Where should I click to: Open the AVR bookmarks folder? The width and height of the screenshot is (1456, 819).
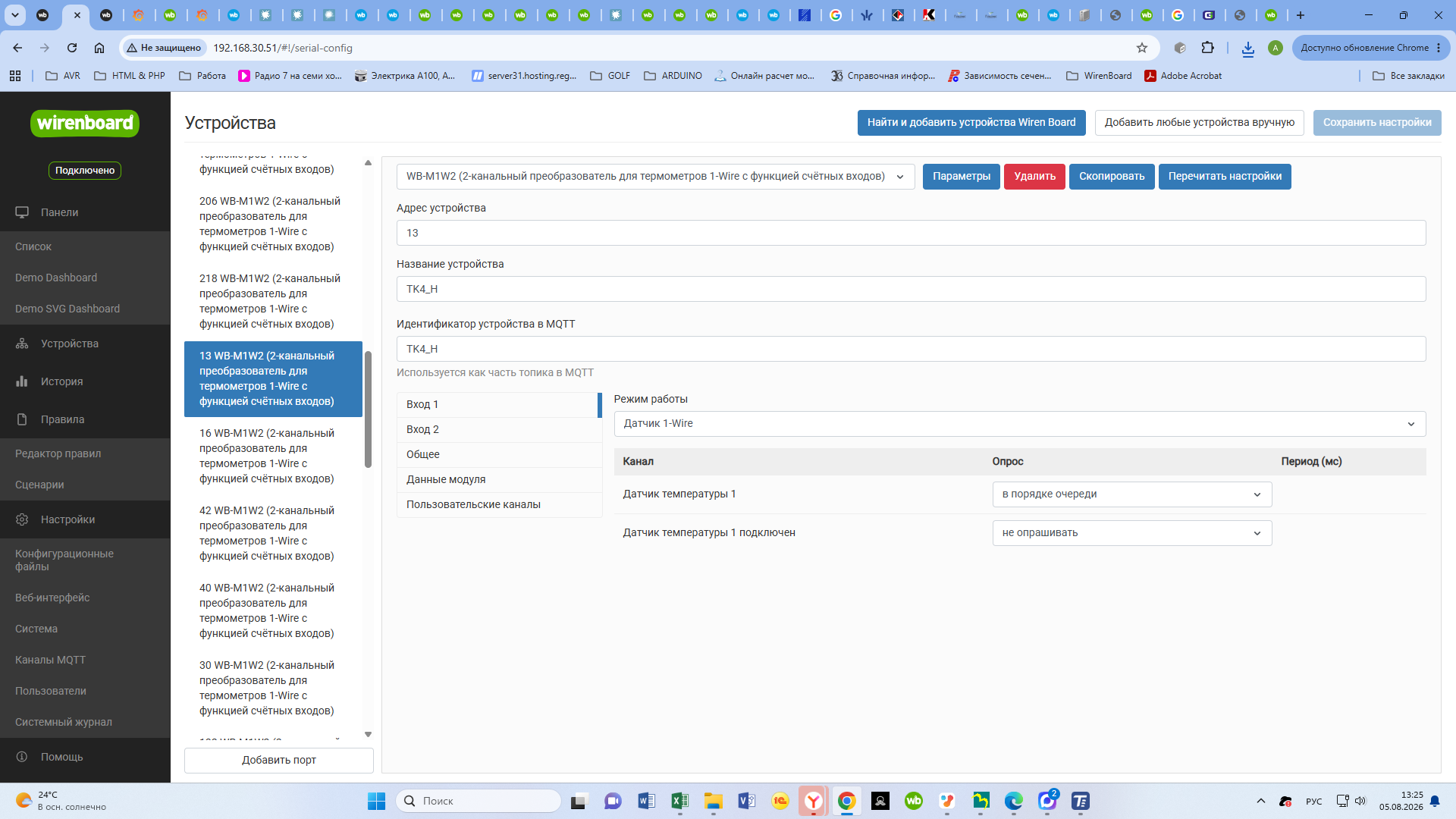(63, 76)
